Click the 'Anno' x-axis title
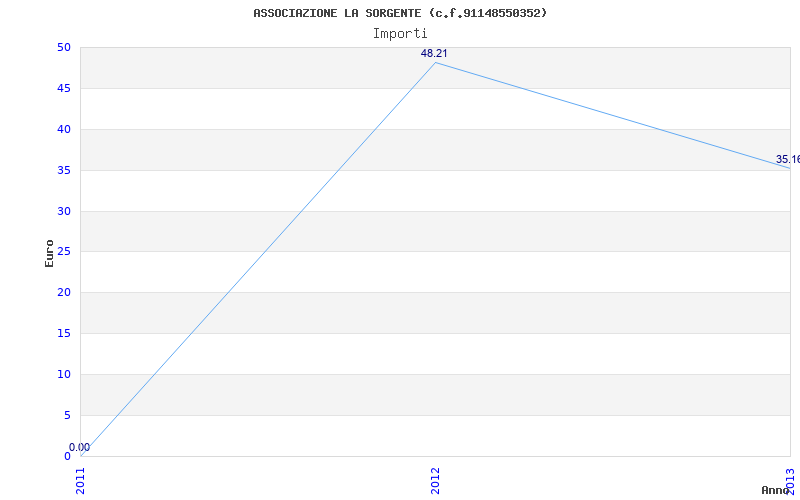This screenshot has width=800, height=500. click(x=775, y=490)
